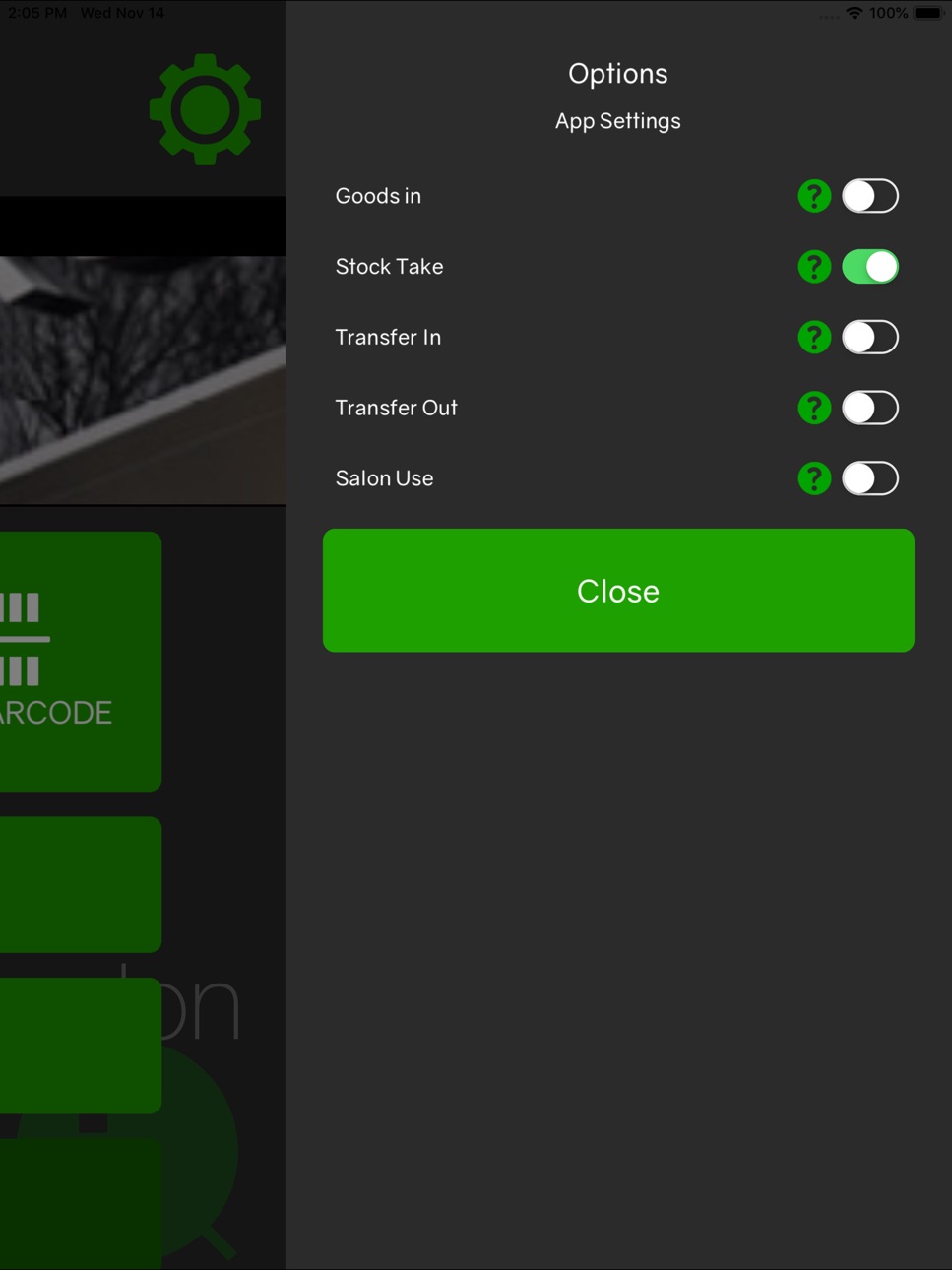The width and height of the screenshot is (952, 1270).
Task: Disable the Stock Take switch
Action: [870, 267]
